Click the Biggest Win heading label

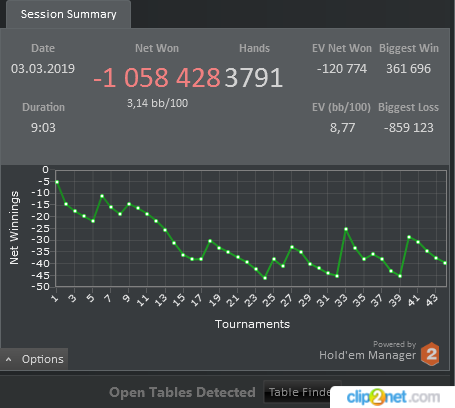(x=409, y=48)
